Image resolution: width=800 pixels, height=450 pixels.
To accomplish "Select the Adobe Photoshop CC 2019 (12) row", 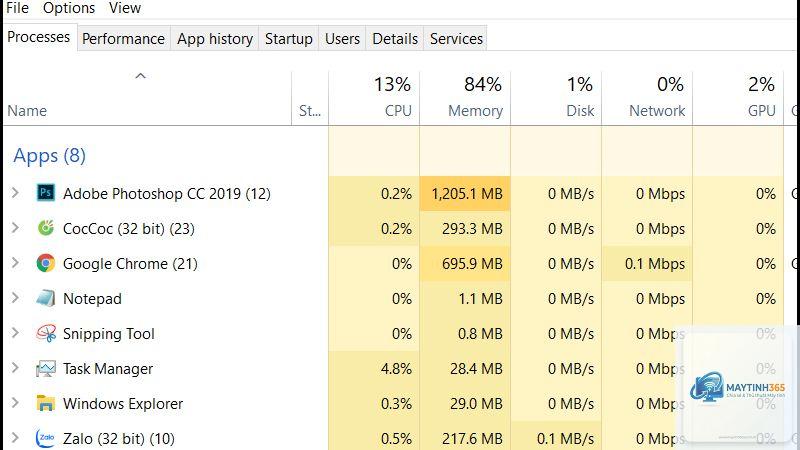I will [x=400, y=193].
